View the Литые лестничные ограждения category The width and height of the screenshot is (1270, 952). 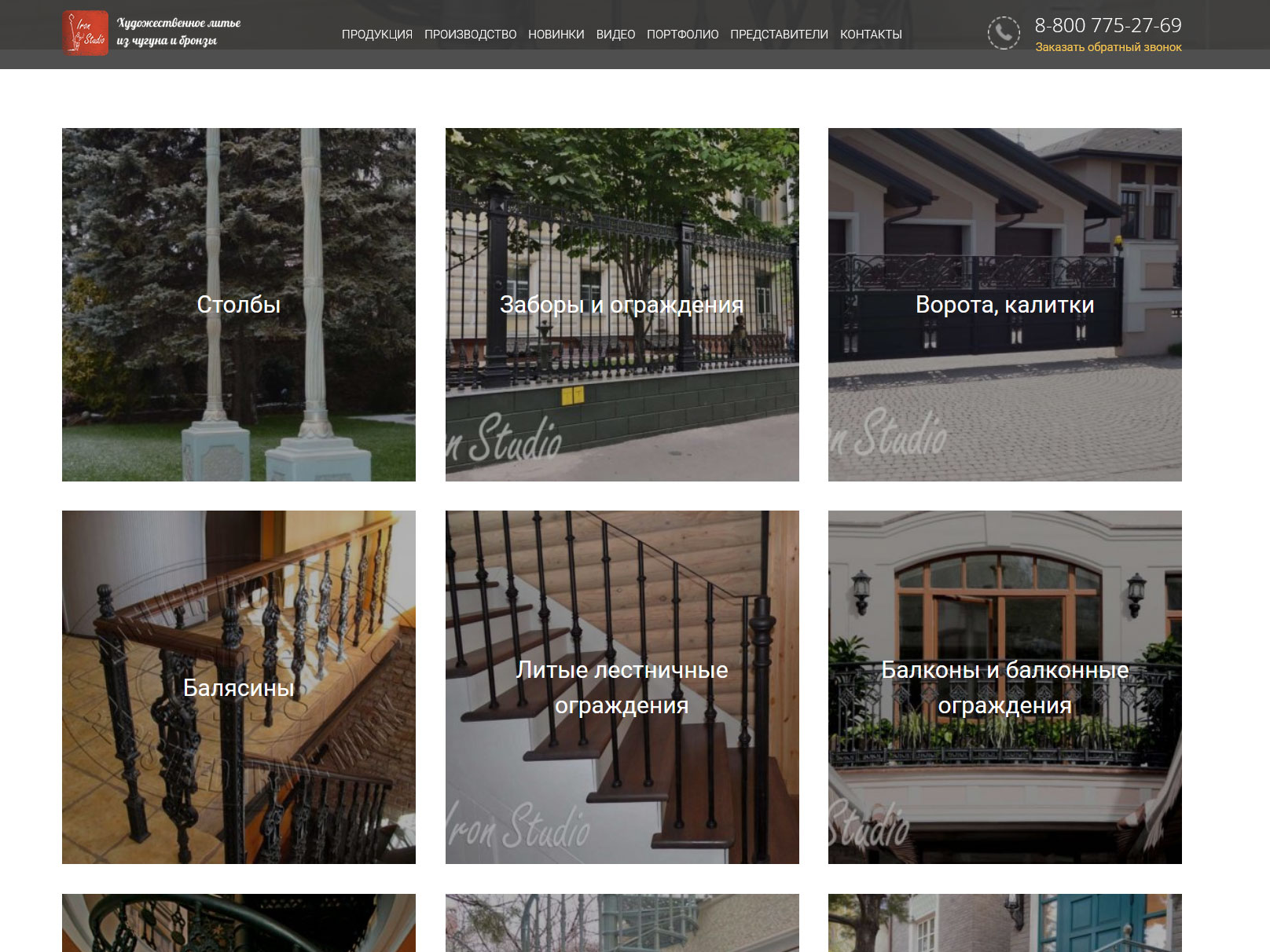click(622, 687)
